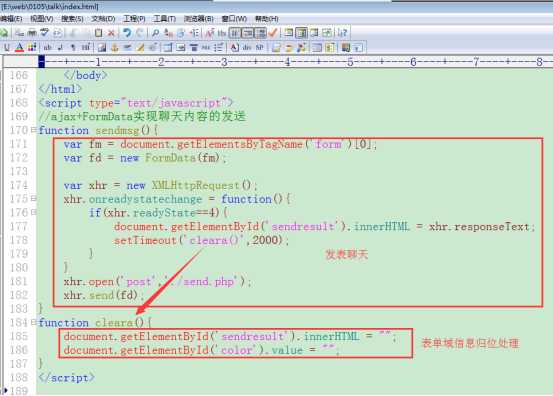Click the Paste clipboard icon
The height and width of the screenshot is (396, 553).
click(x=98, y=33)
